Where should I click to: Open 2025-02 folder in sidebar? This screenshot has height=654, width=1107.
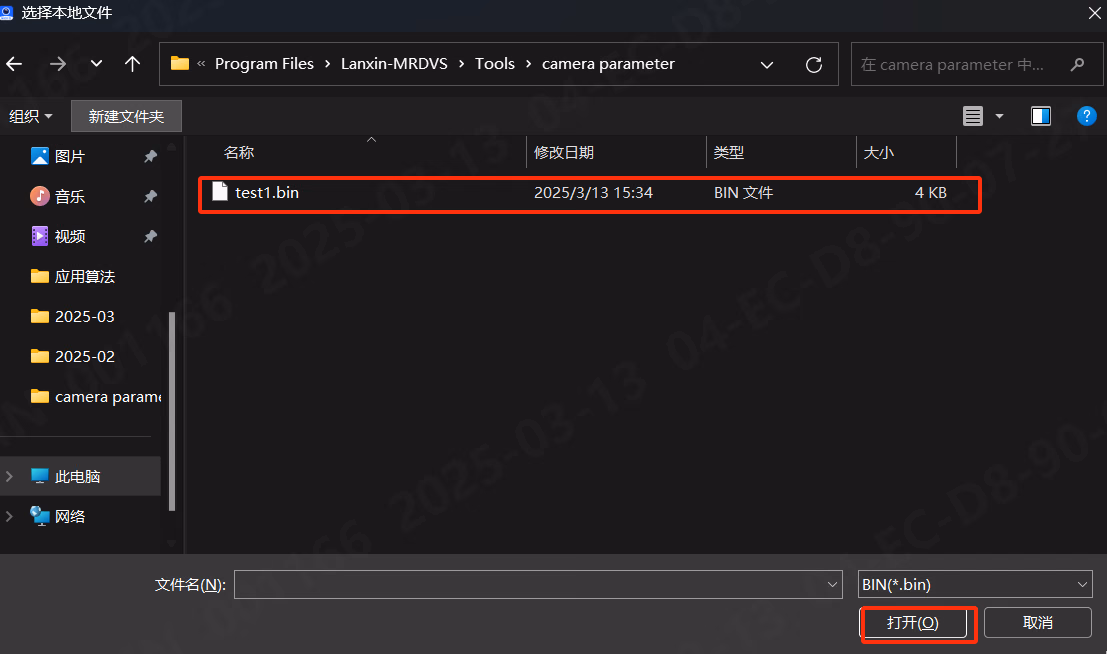pyautogui.click(x=84, y=357)
